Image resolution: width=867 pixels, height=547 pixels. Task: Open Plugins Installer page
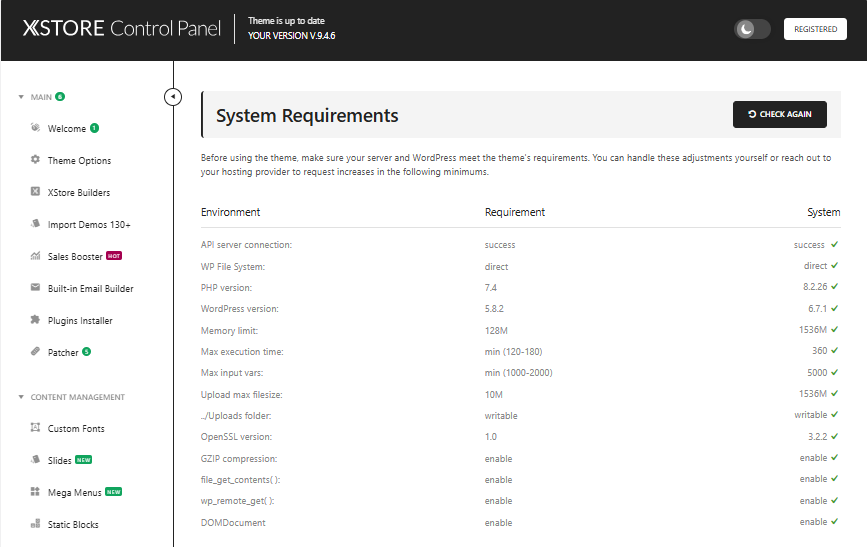point(80,321)
